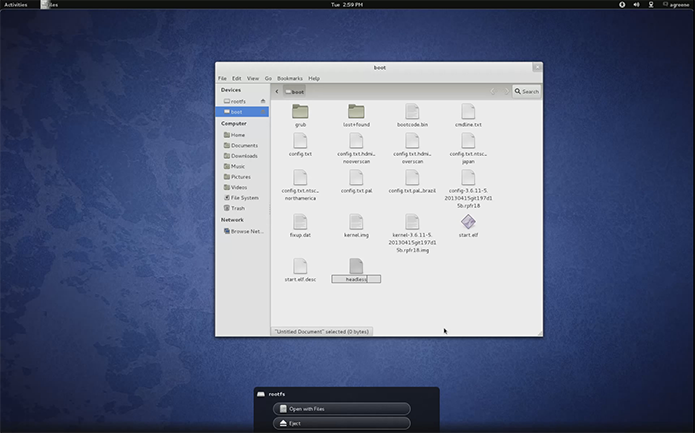Click the new file icon above headless field
The width and height of the screenshot is (695, 433).
point(356,266)
